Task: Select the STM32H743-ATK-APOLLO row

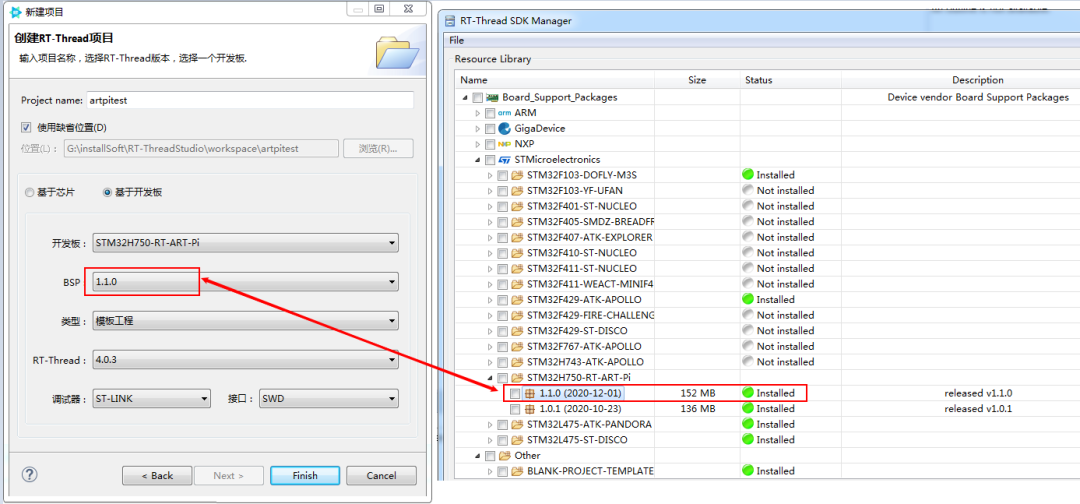Action: click(767, 361)
